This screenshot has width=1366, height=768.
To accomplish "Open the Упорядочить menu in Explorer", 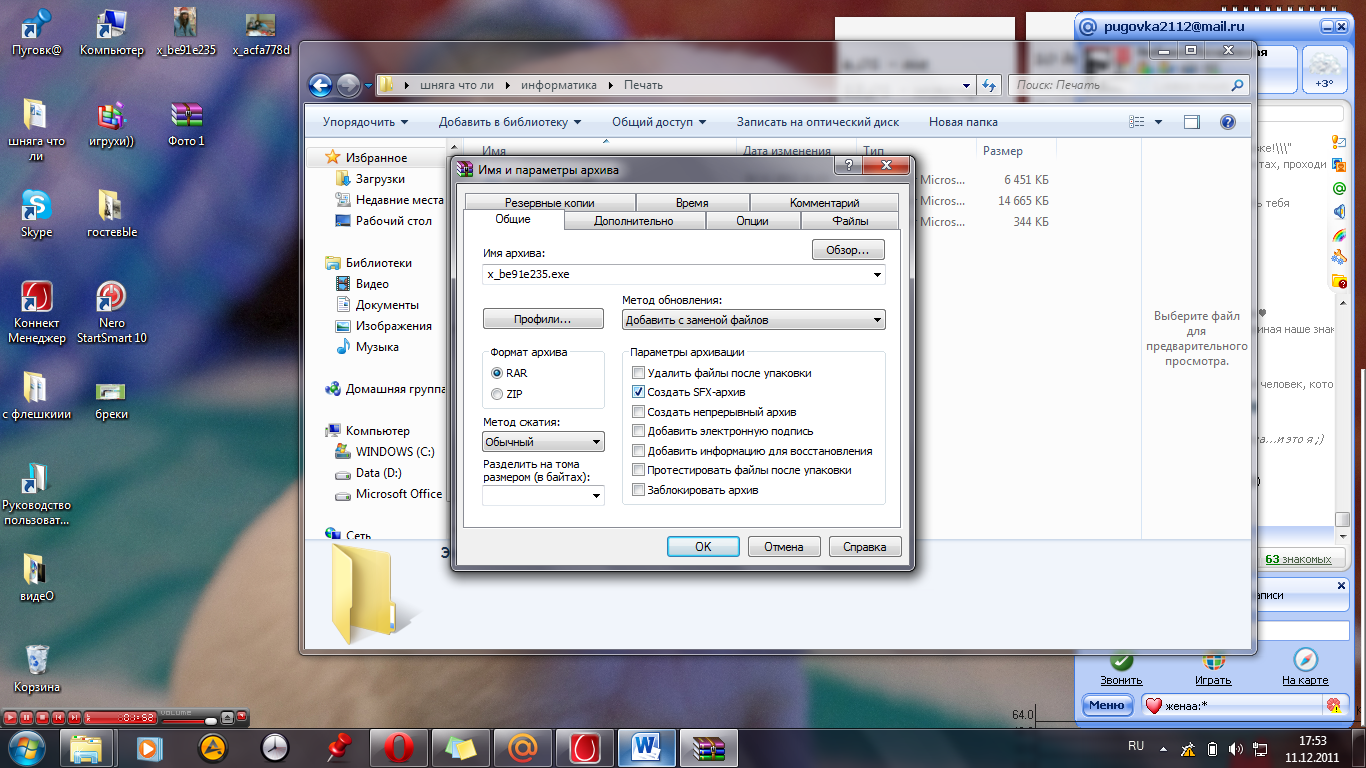I will pyautogui.click(x=365, y=122).
